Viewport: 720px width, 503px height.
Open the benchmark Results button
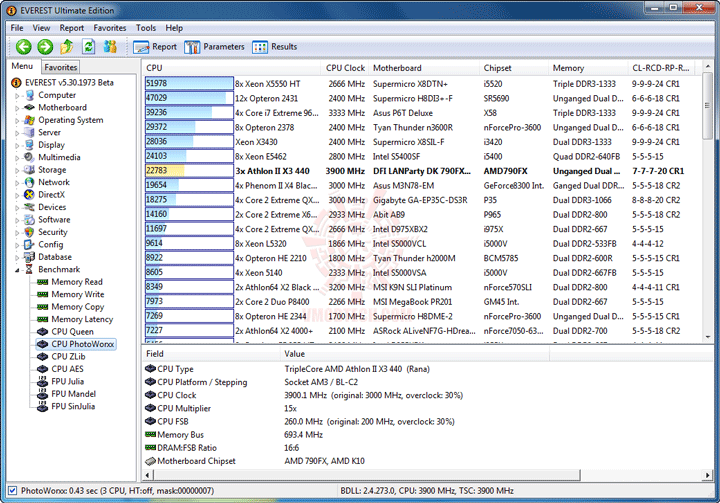coord(275,47)
